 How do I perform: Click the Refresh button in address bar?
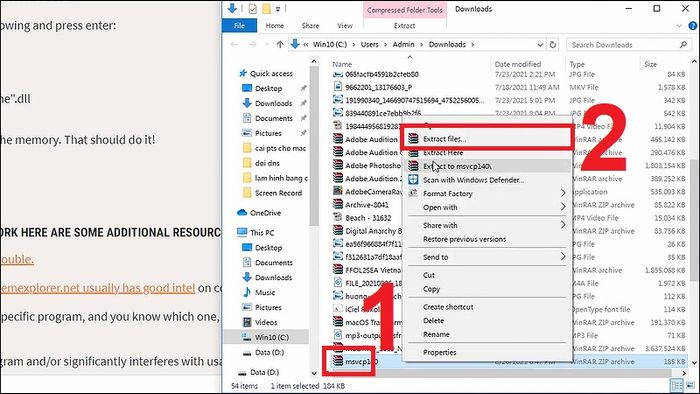(553, 44)
